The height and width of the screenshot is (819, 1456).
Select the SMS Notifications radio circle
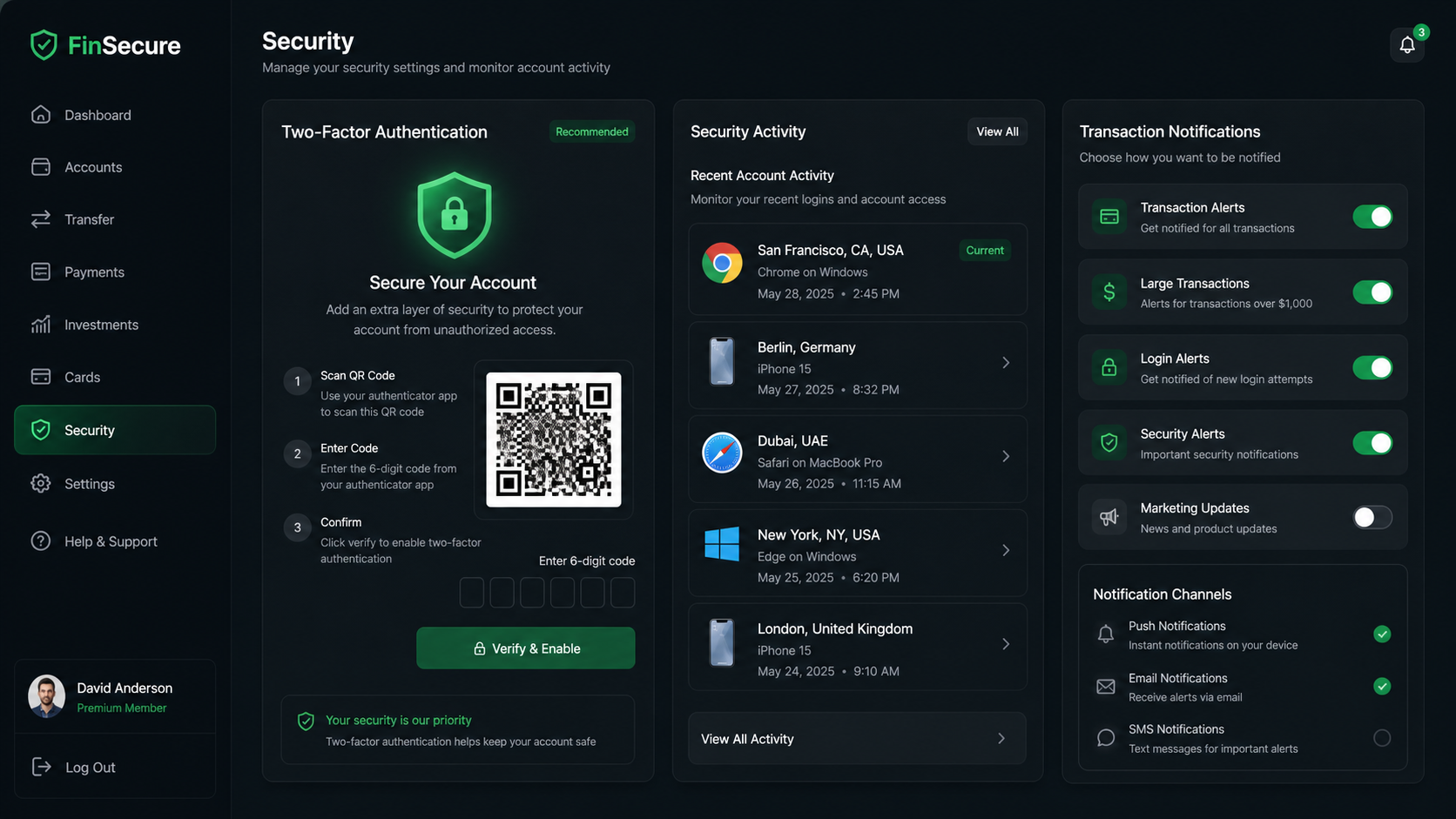tap(1382, 738)
